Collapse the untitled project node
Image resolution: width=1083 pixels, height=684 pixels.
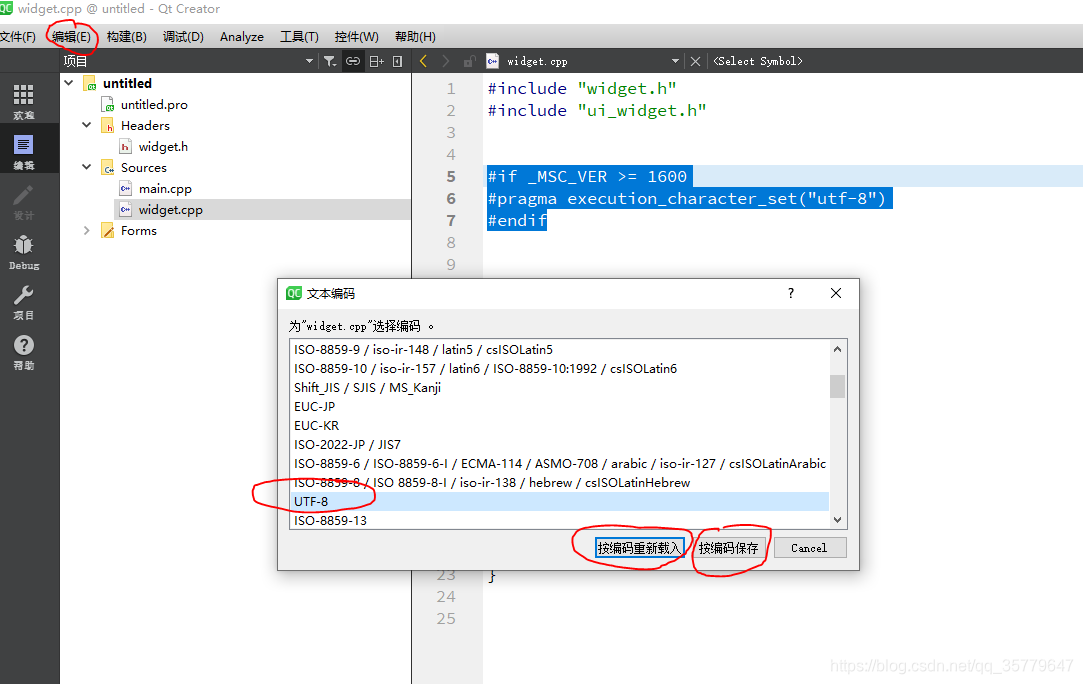click(68, 83)
